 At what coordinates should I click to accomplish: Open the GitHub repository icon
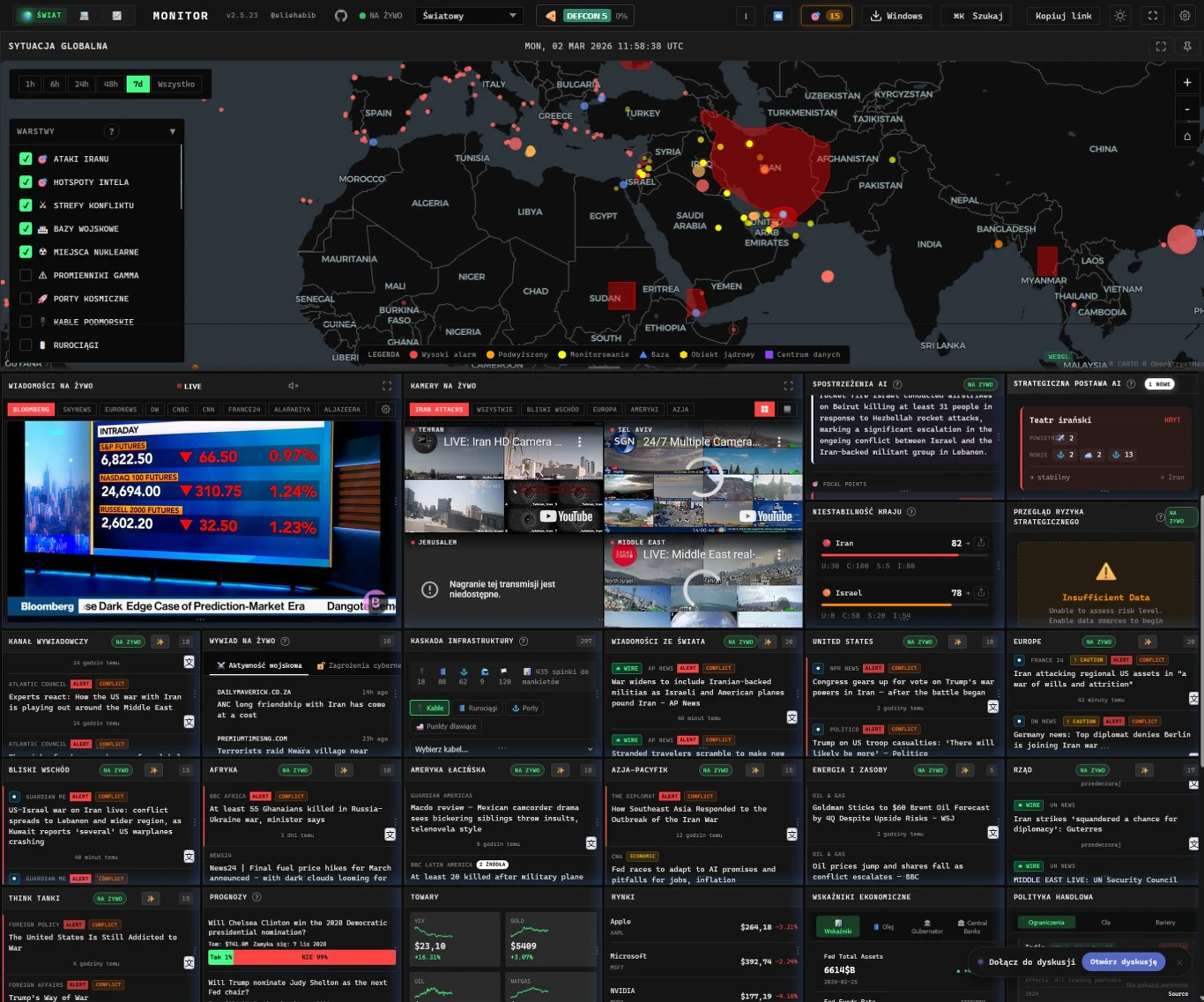(x=341, y=16)
